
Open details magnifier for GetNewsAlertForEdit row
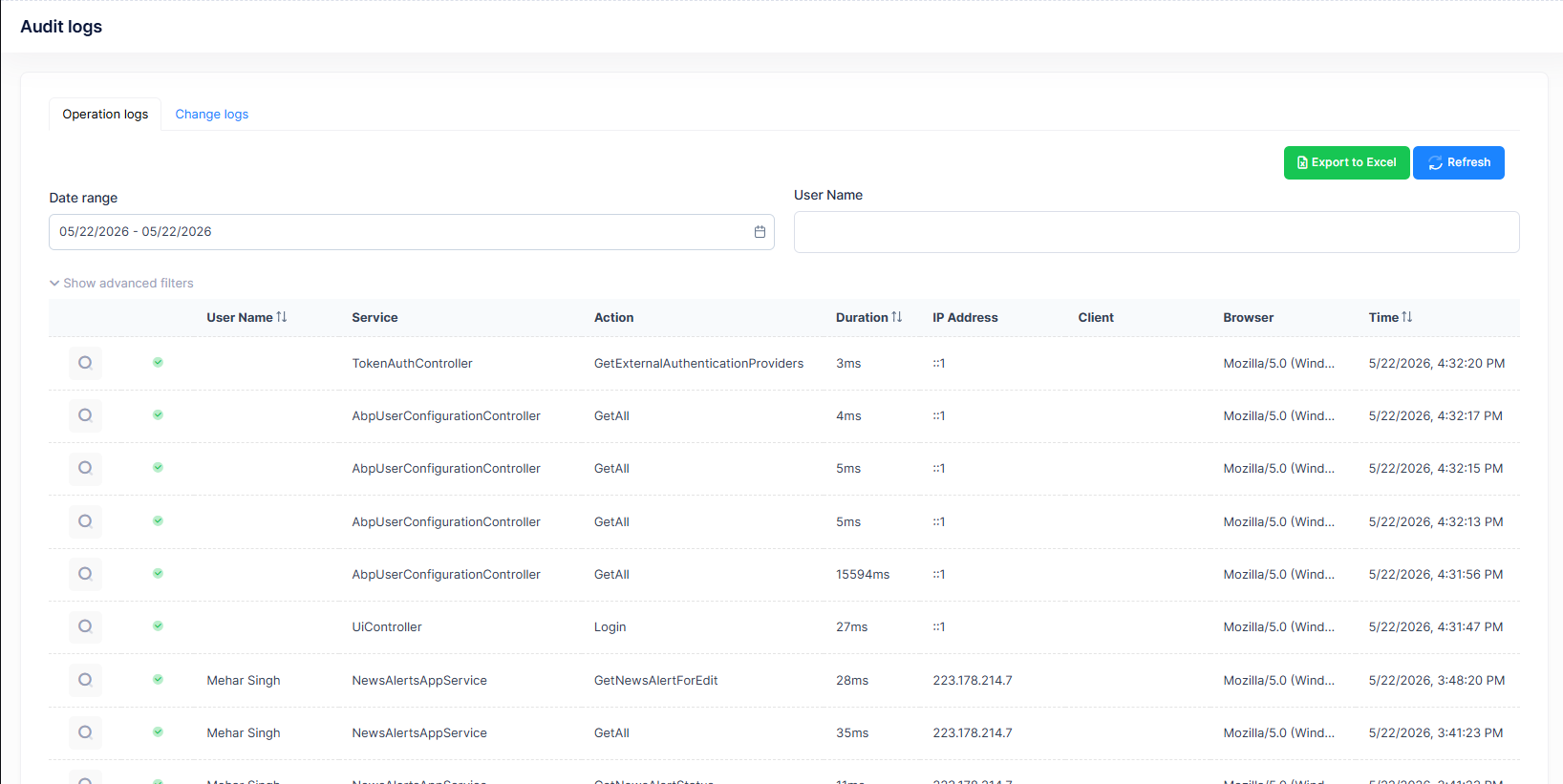tap(85, 680)
